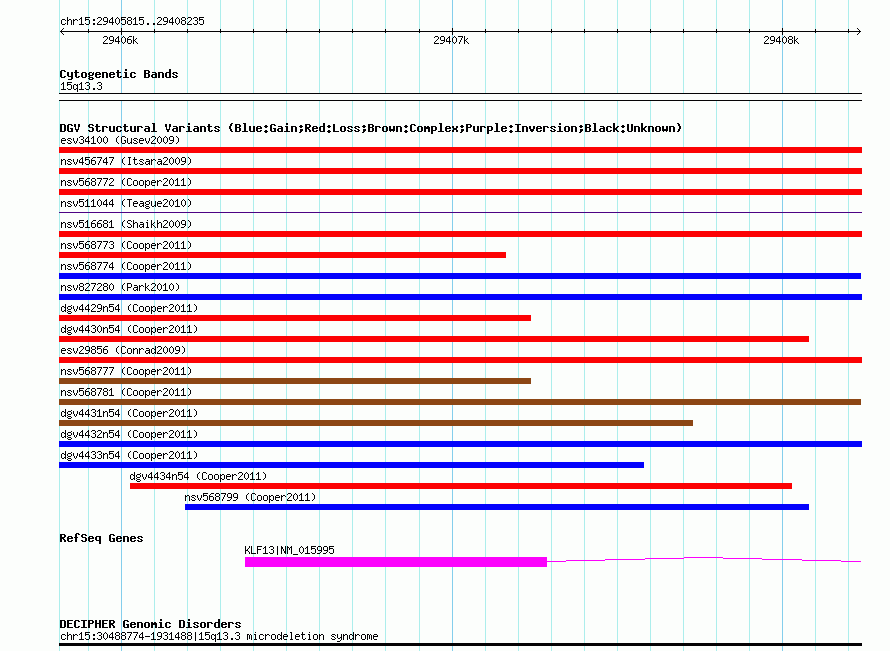Click the dgv4434n54 (Cooper2011) label

click(198, 476)
